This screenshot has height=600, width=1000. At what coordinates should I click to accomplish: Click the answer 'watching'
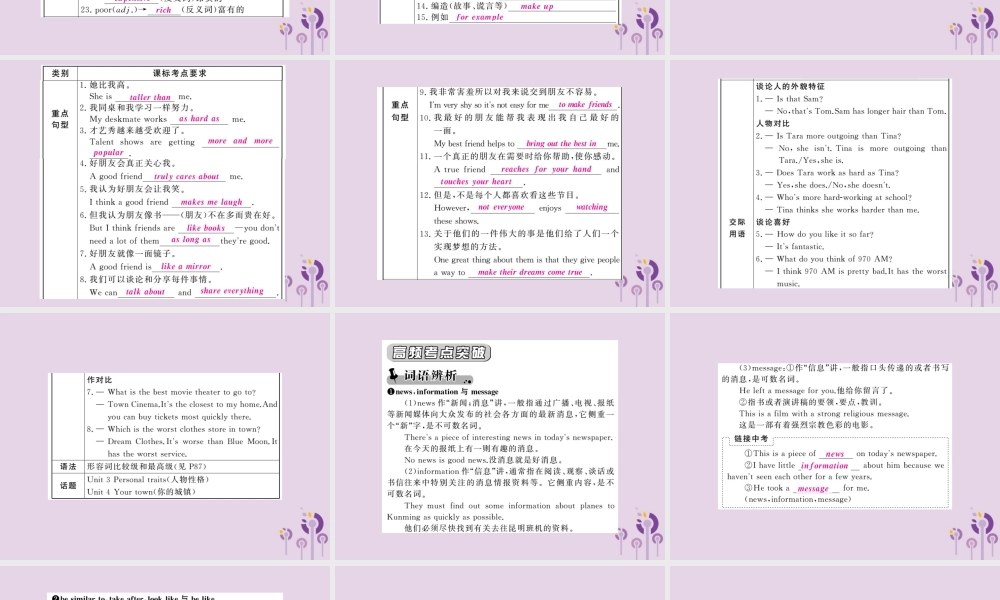tap(591, 207)
